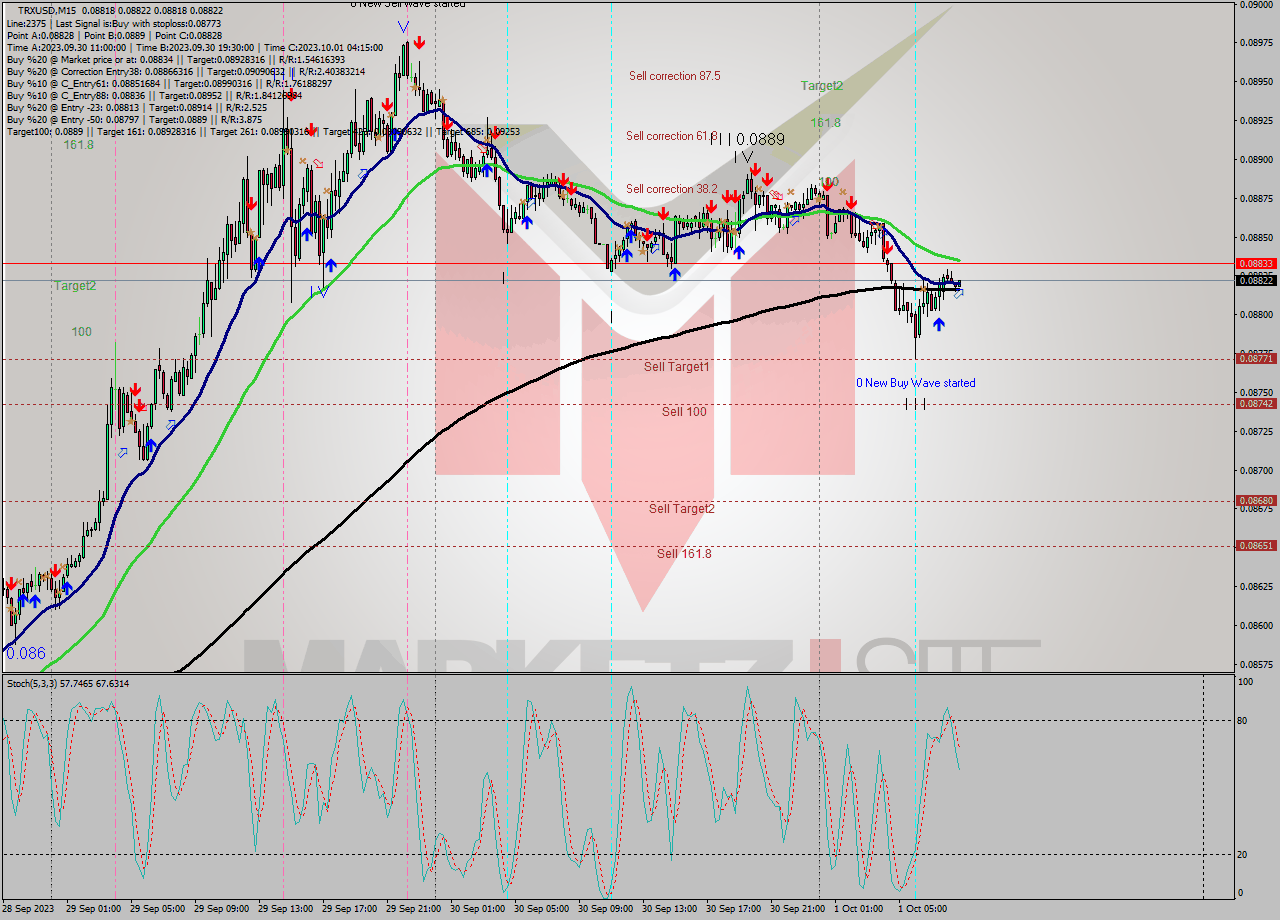Click the '28 Sep 2023' date on the time axis
The height and width of the screenshot is (920, 1280).
pyautogui.click(x=28, y=909)
